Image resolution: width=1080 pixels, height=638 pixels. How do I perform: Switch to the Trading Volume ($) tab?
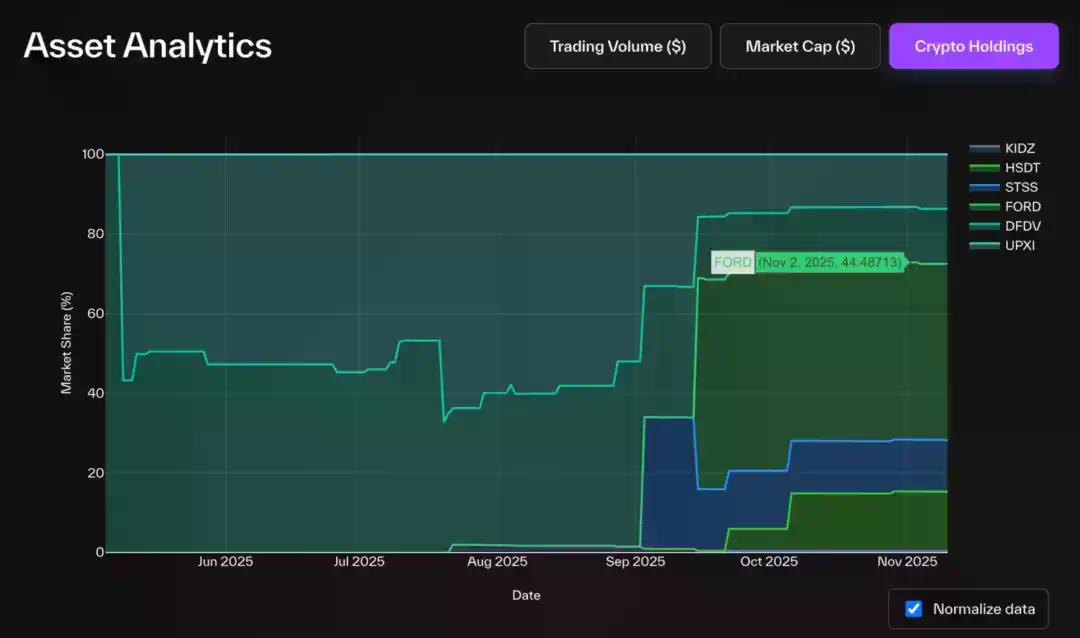(x=617, y=46)
